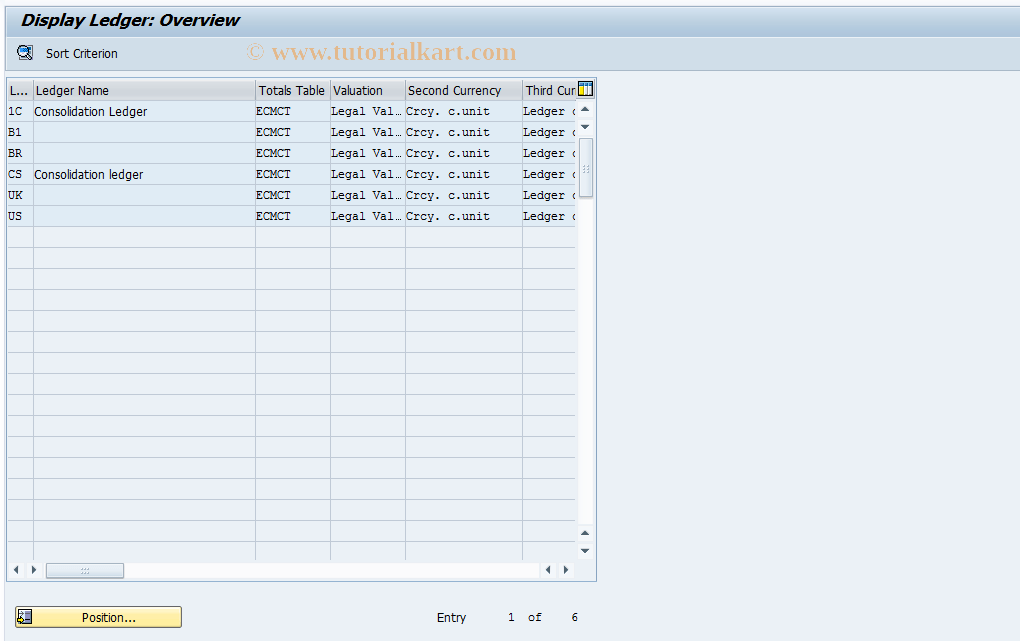Click the Totals Table column header
Viewport: 1020px width, 641px height.
pyautogui.click(x=291, y=90)
